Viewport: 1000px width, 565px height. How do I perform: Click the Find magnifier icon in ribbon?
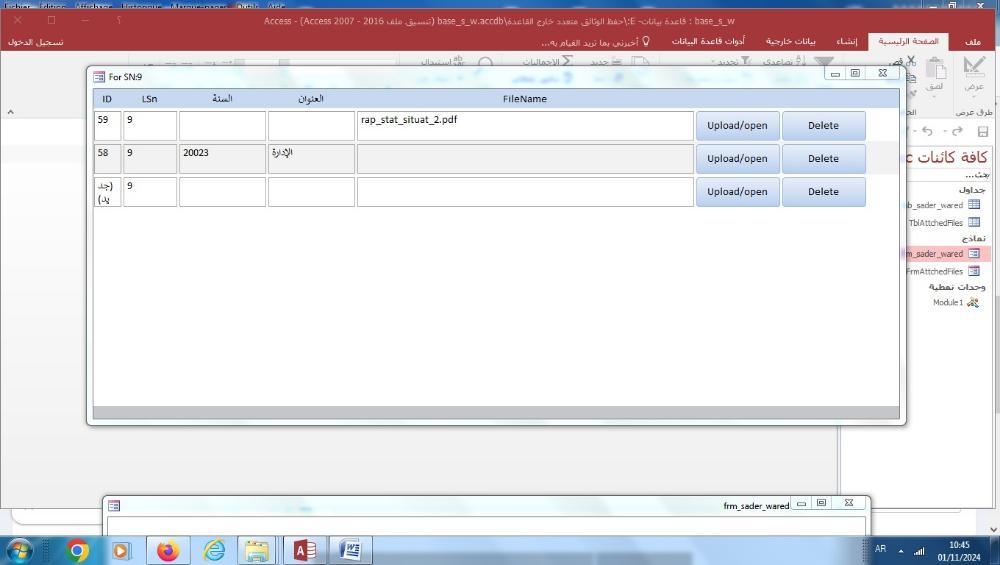click(485, 62)
